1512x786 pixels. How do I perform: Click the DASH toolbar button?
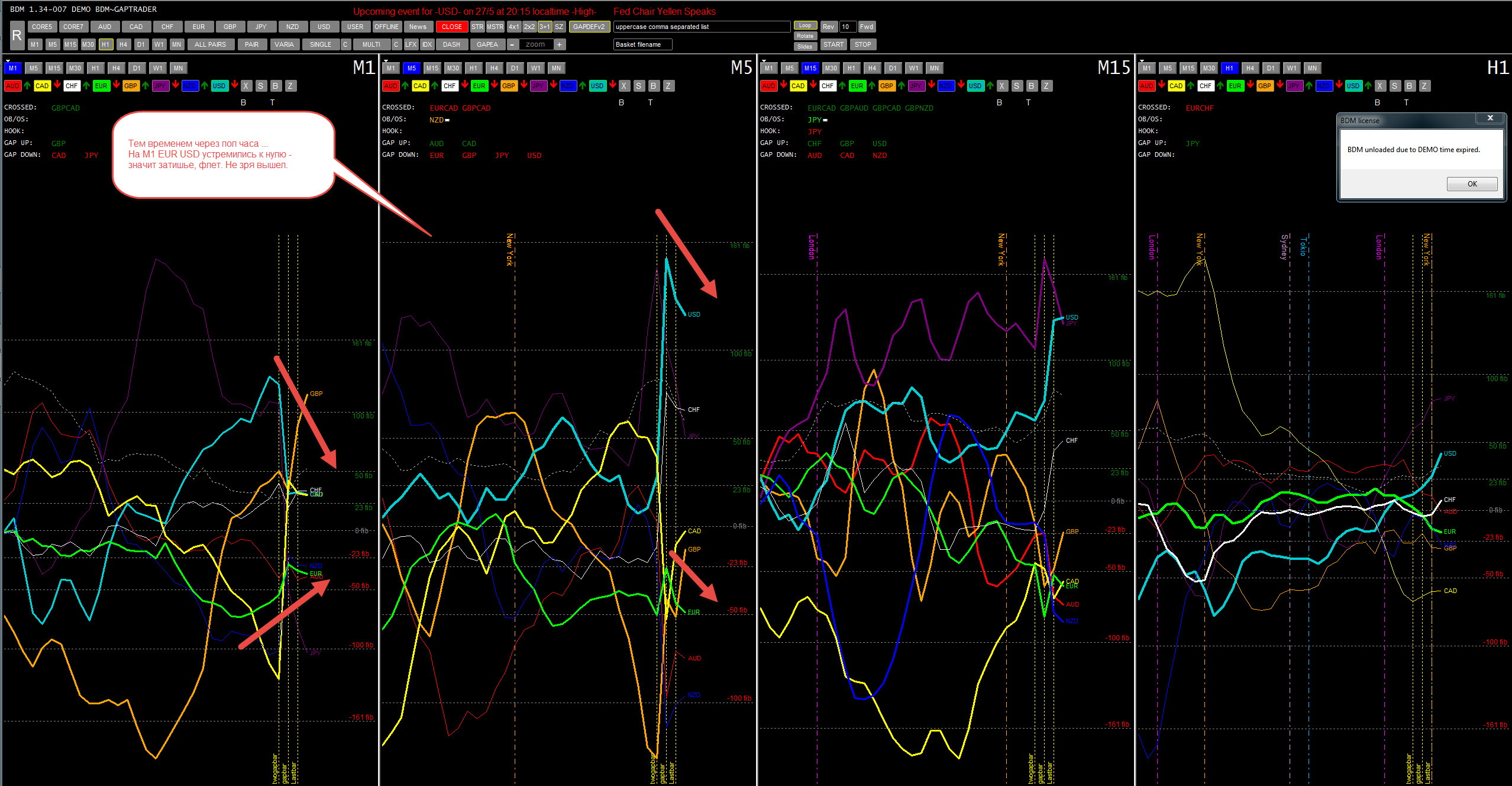451,44
